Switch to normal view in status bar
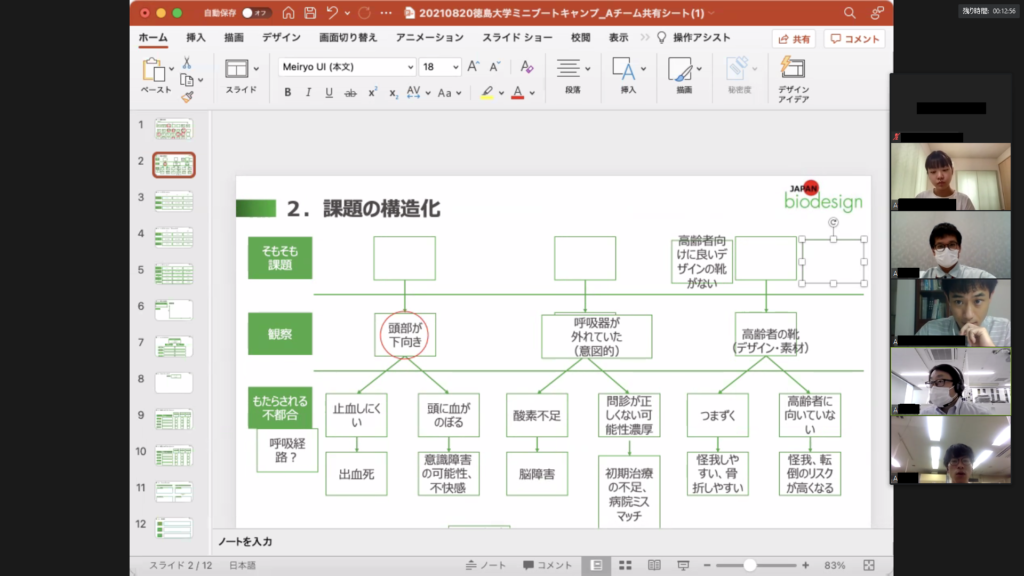The height and width of the screenshot is (576, 1024). click(x=596, y=566)
